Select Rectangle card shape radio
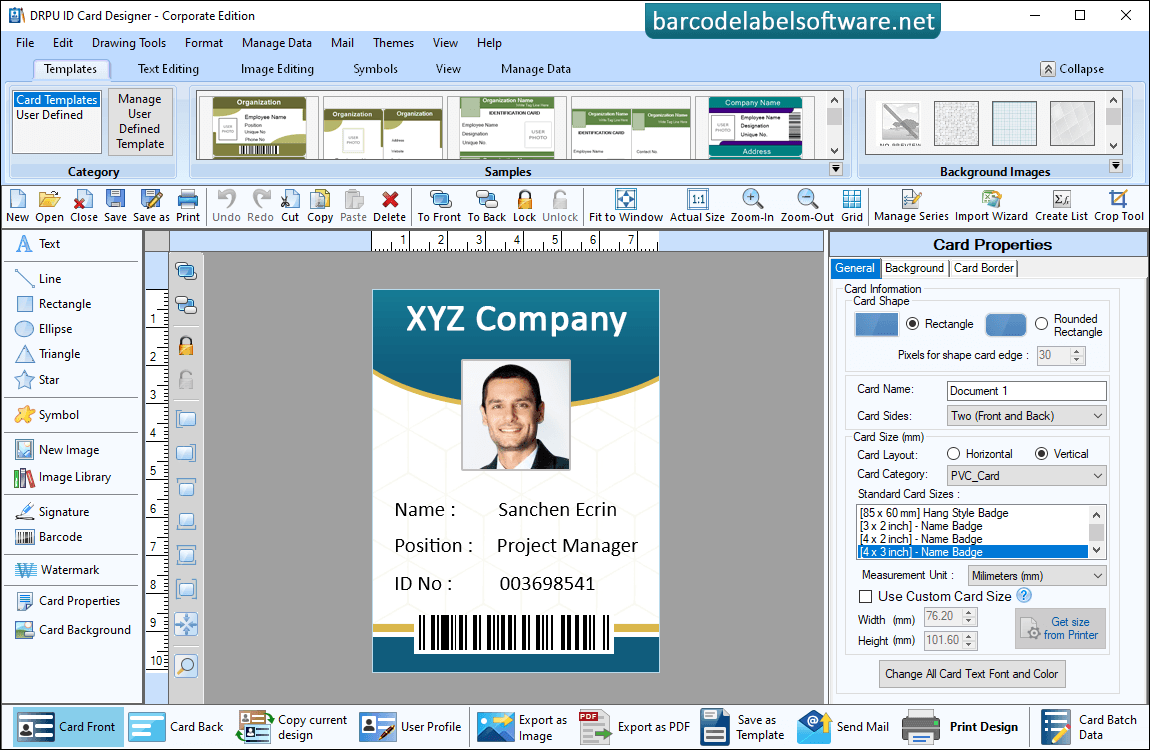This screenshot has width=1150, height=750. [x=912, y=324]
